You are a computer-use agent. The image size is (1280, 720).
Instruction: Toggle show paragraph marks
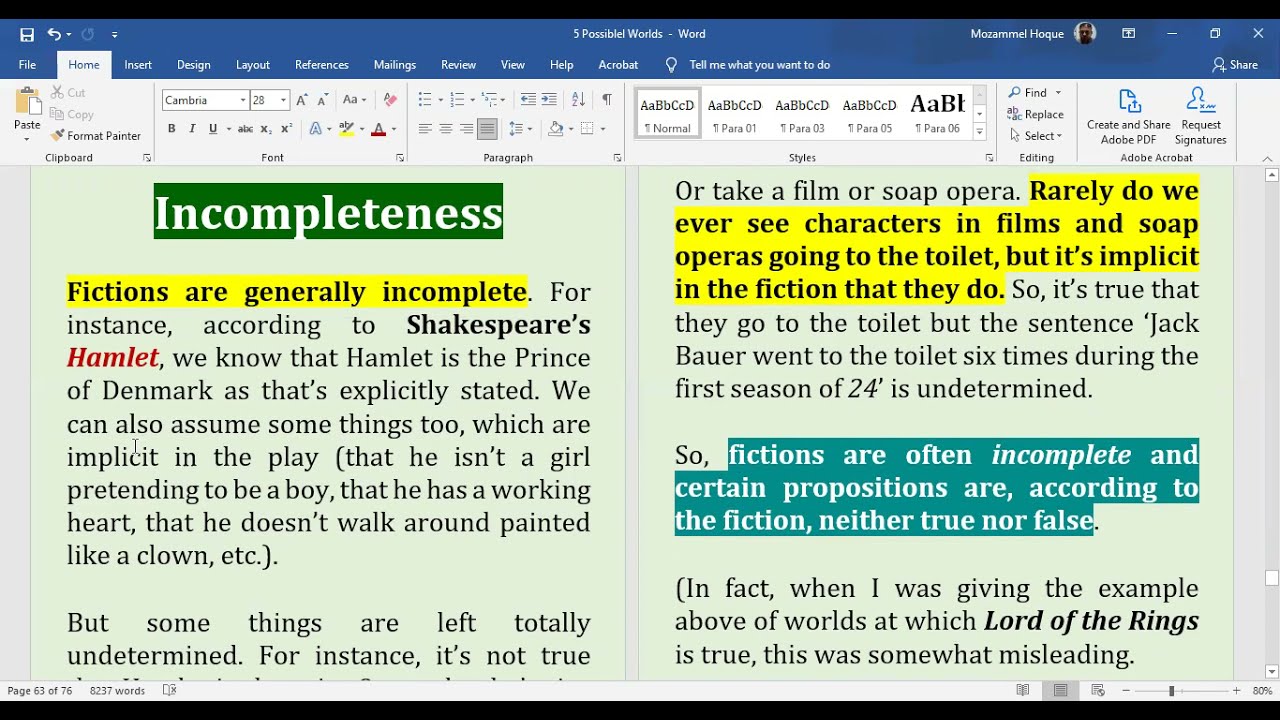coord(606,100)
